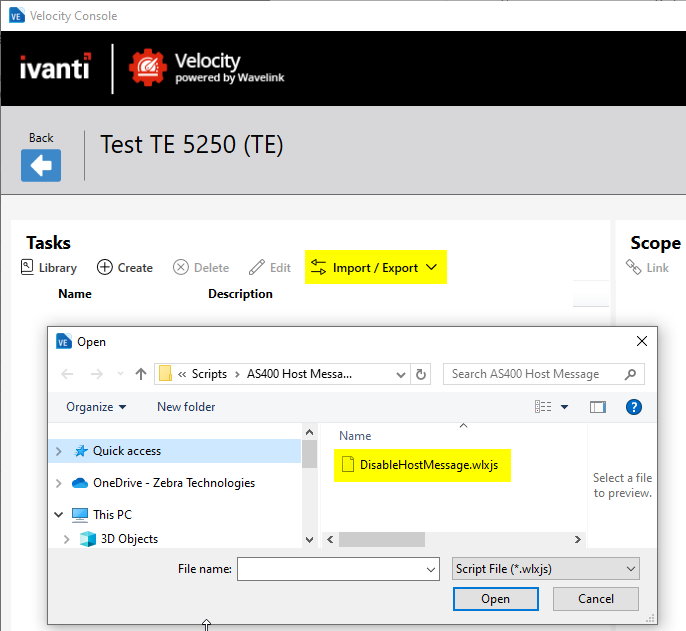Collapse the This PC node
This screenshot has width=686, height=631.
pos(59,515)
